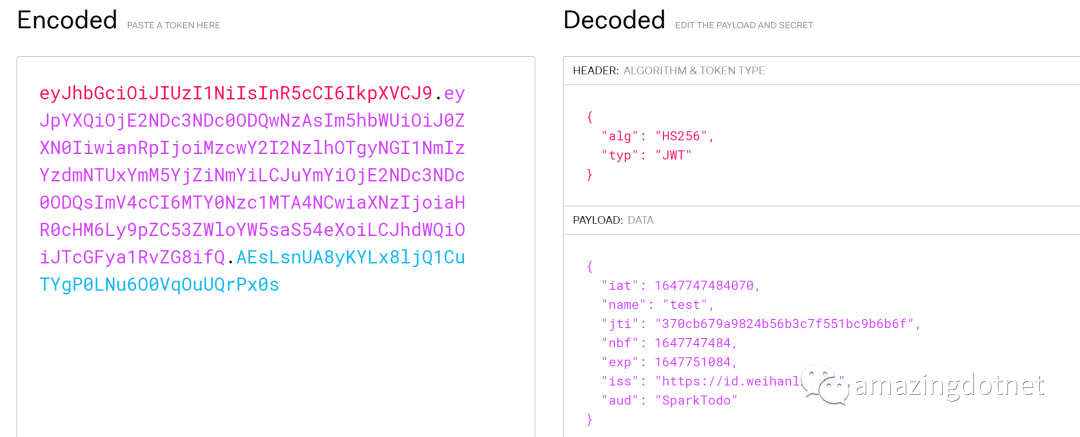Select the "JWT" typ value
The width and height of the screenshot is (1080, 437).
pos(671,156)
